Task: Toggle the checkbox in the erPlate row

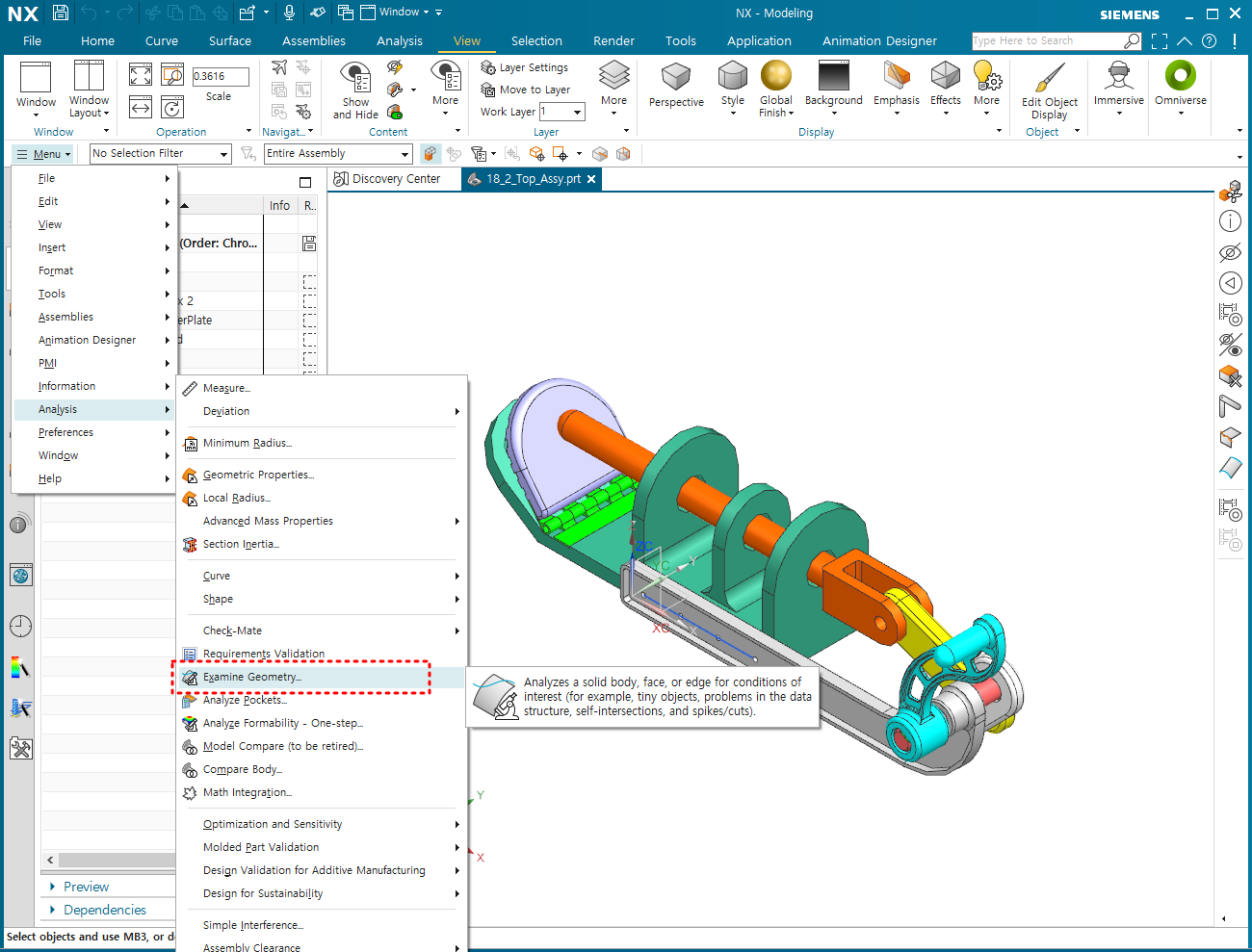Action: 309,321
